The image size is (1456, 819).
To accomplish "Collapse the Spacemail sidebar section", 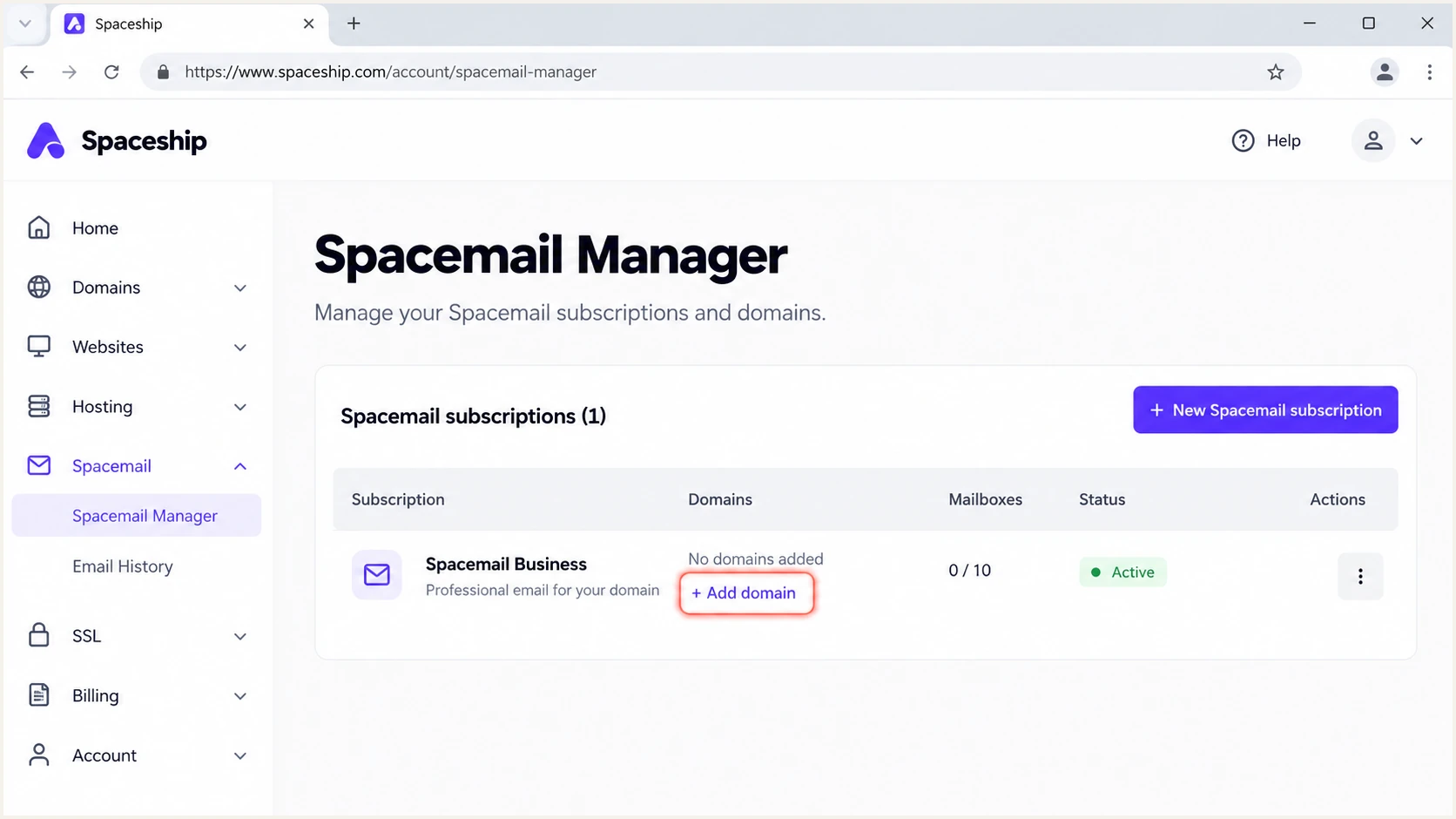I will (x=240, y=466).
